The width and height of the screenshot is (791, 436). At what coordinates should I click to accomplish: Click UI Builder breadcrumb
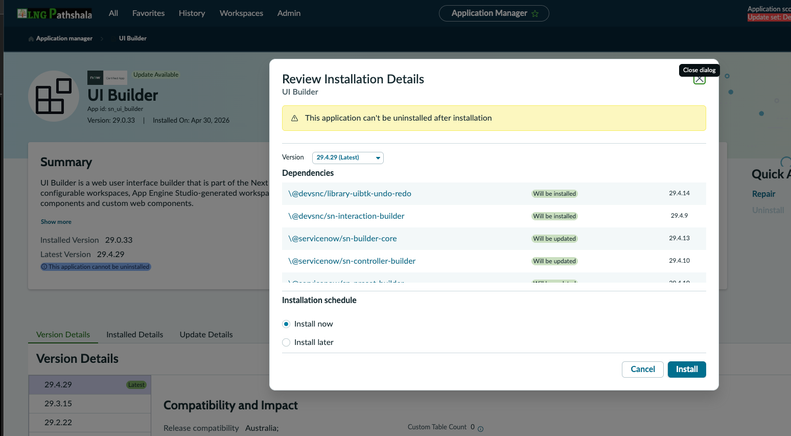(x=133, y=38)
